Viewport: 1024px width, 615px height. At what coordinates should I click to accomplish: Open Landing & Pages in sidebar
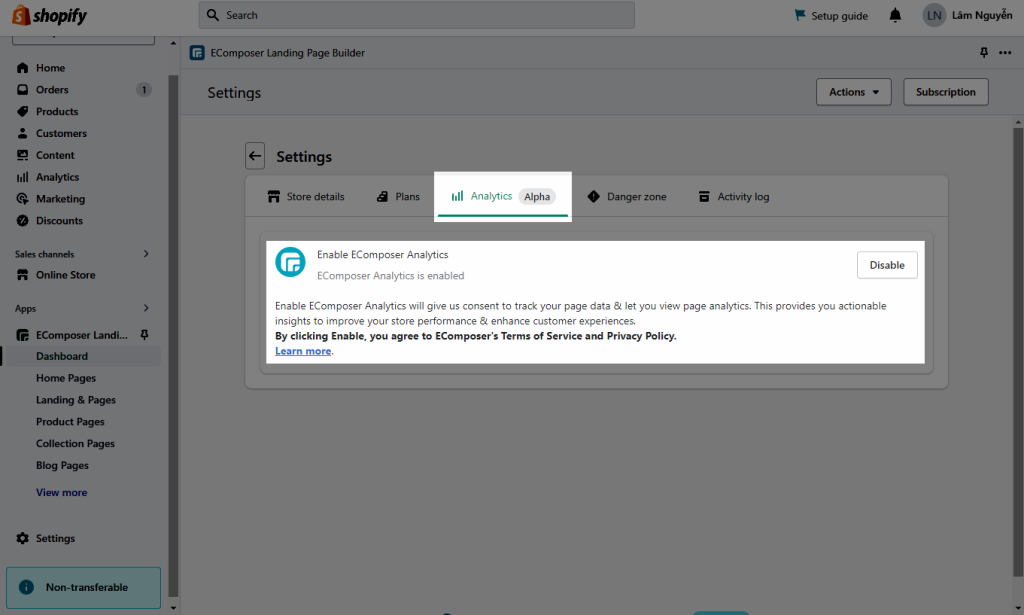click(76, 400)
